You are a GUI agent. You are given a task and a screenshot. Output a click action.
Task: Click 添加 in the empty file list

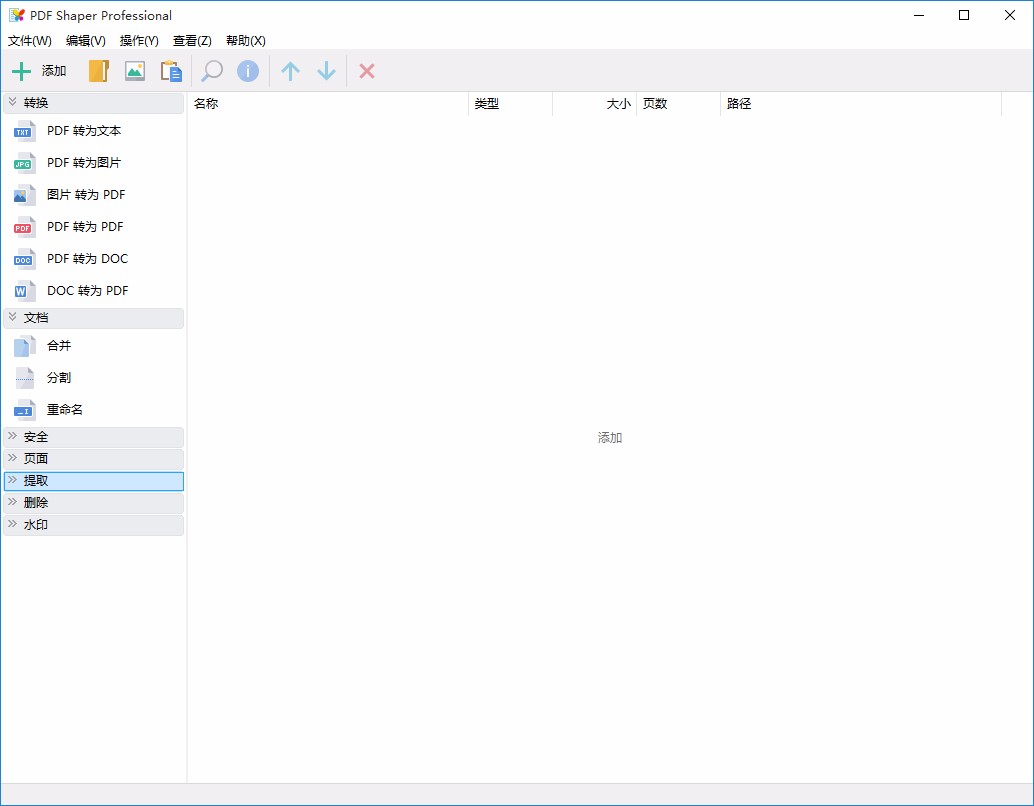pyautogui.click(x=610, y=437)
